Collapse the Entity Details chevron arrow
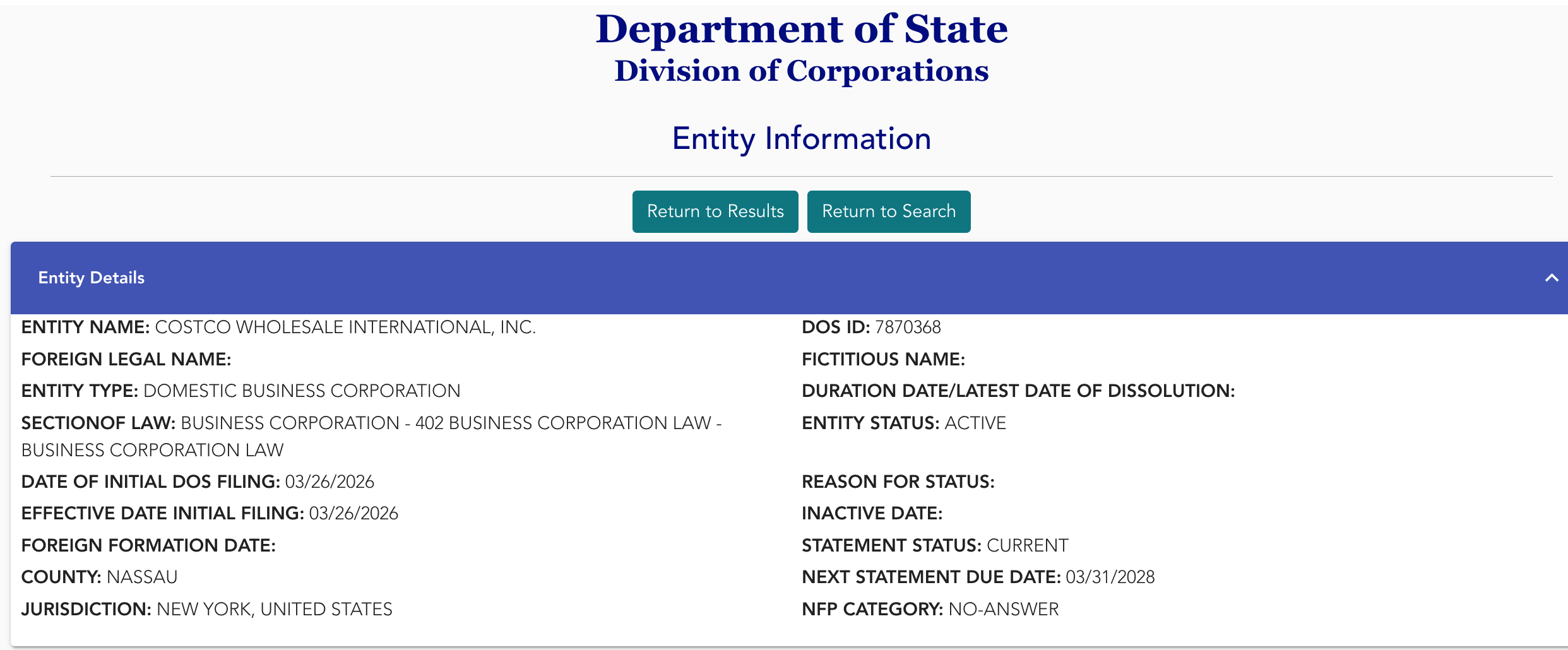This screenshot has height=650, width=1568. click(x=1551, y=278)
